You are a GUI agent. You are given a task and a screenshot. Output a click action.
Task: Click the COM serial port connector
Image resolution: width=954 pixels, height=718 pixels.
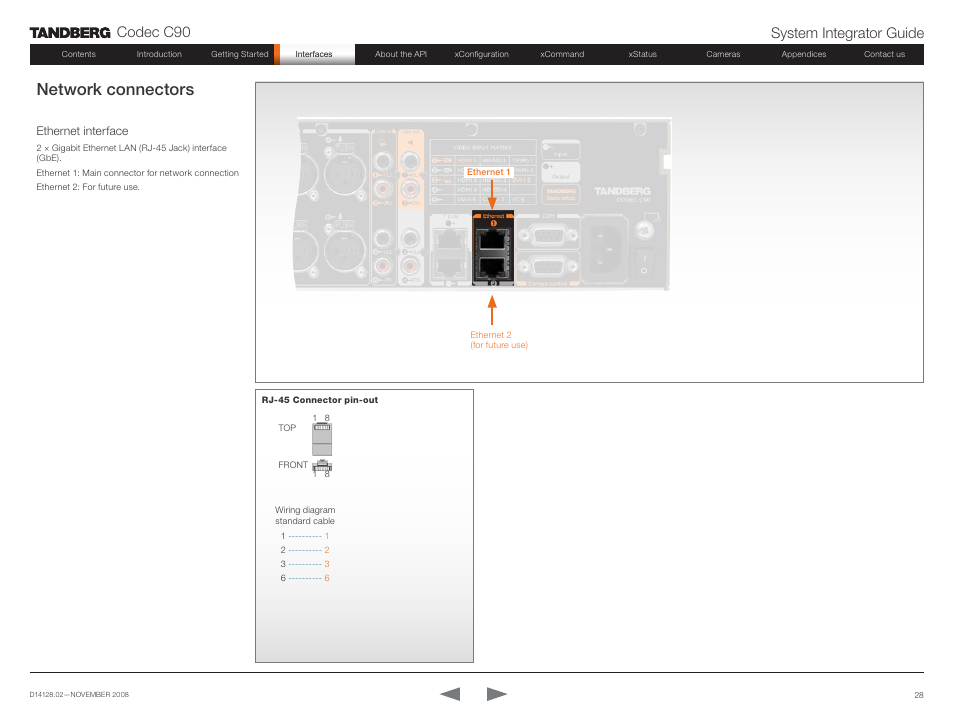point(549,235)
